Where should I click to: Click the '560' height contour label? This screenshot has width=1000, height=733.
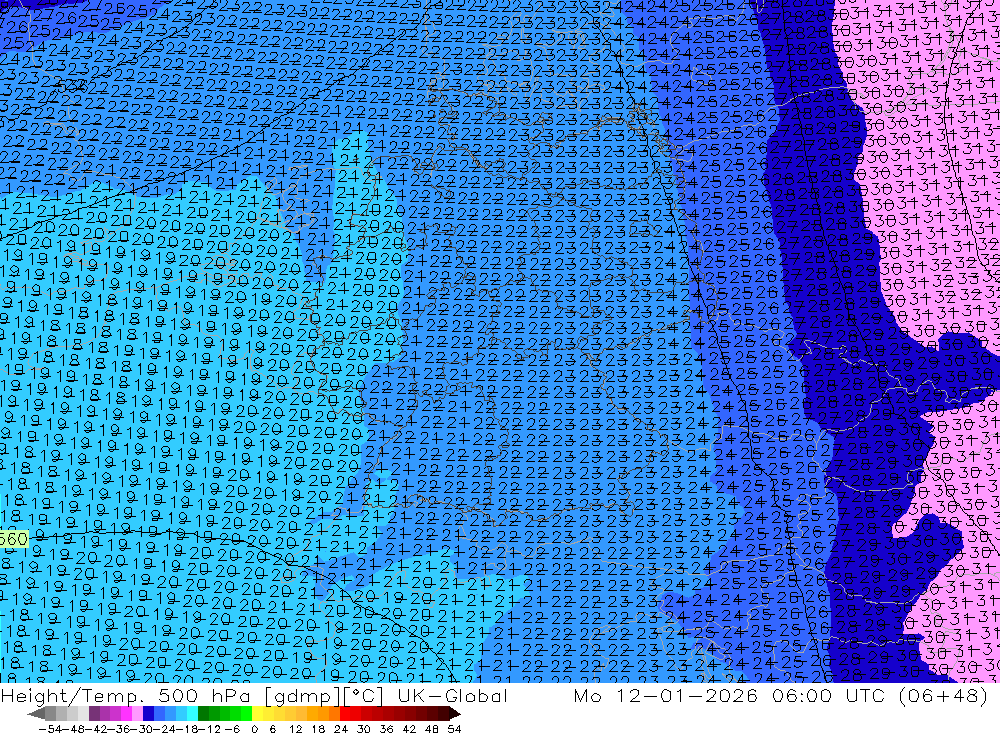coord(14,539)
